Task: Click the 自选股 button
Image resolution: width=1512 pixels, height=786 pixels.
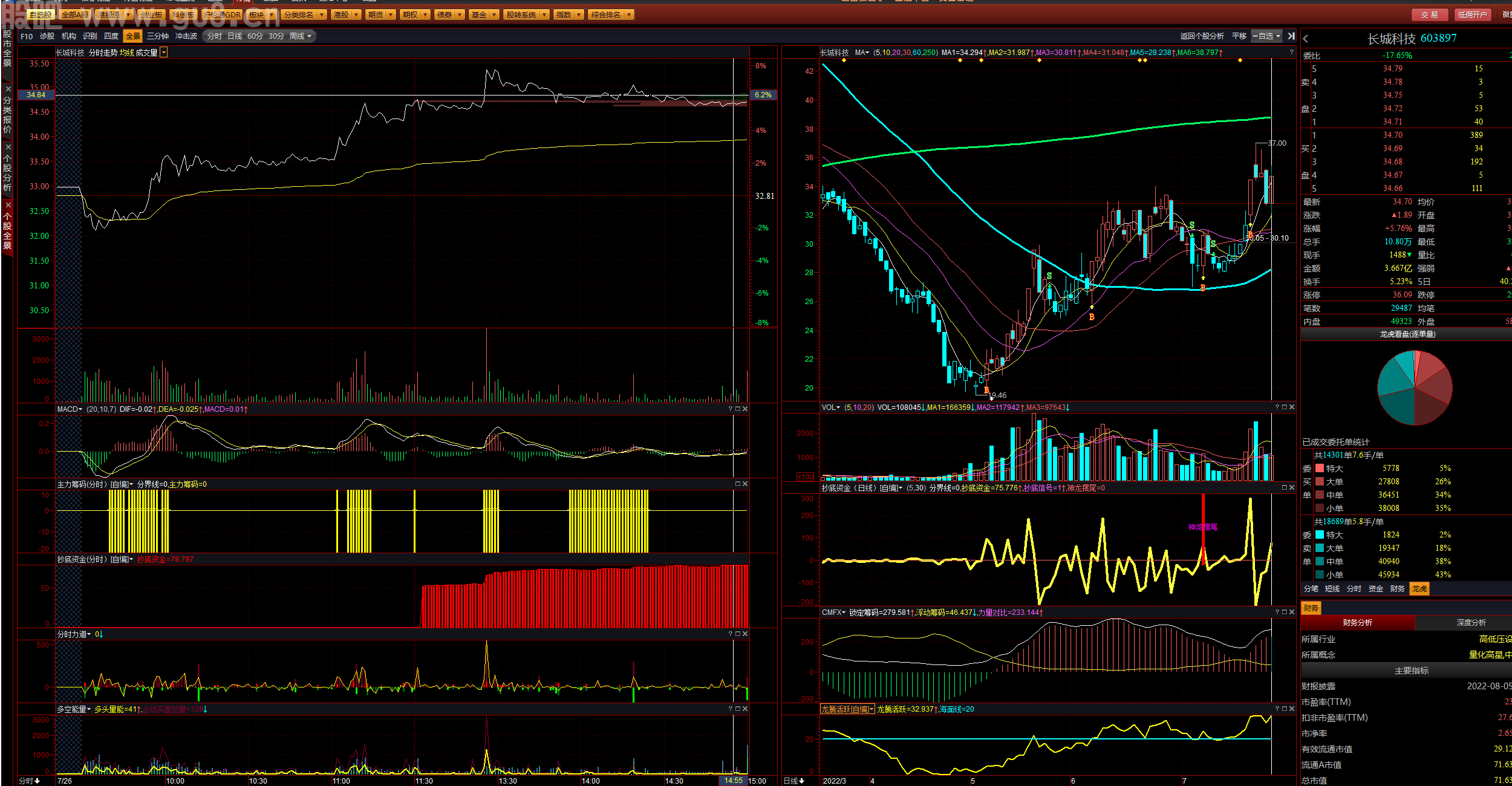Action: [41, 15]
